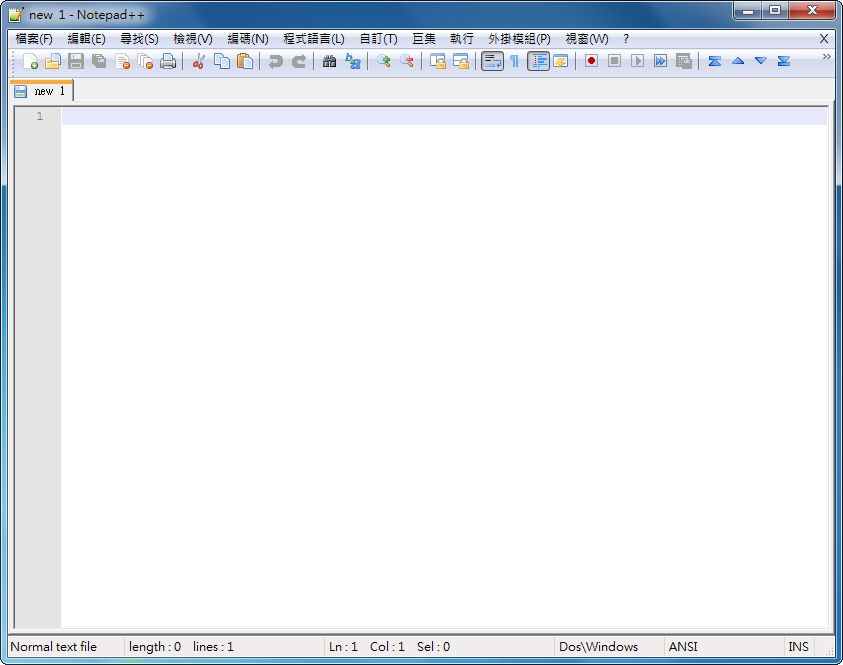Click the Close document toolbar icon

(x=123, y=61)
